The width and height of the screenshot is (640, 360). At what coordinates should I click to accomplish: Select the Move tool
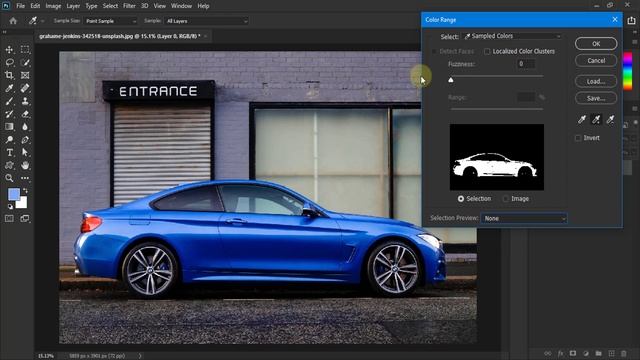point(9,50)
